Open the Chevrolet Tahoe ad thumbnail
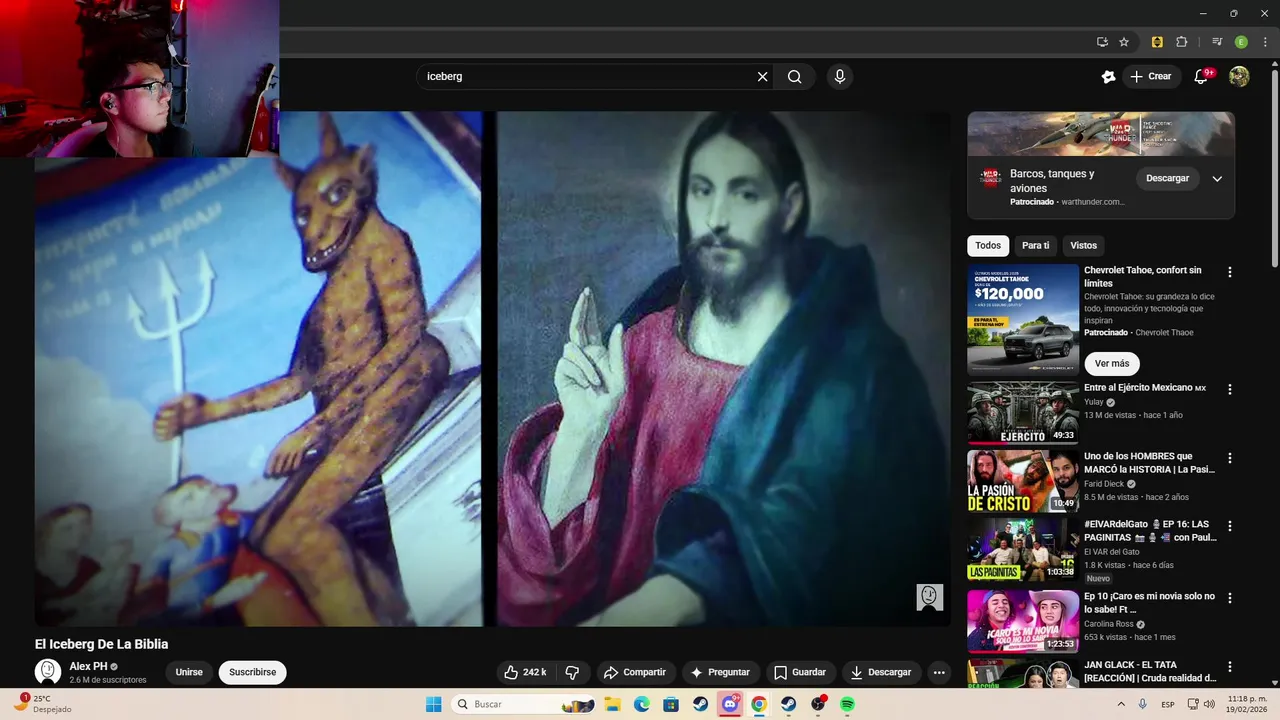The width and height of the screenshot is (1280, 720). point(1023,320)
